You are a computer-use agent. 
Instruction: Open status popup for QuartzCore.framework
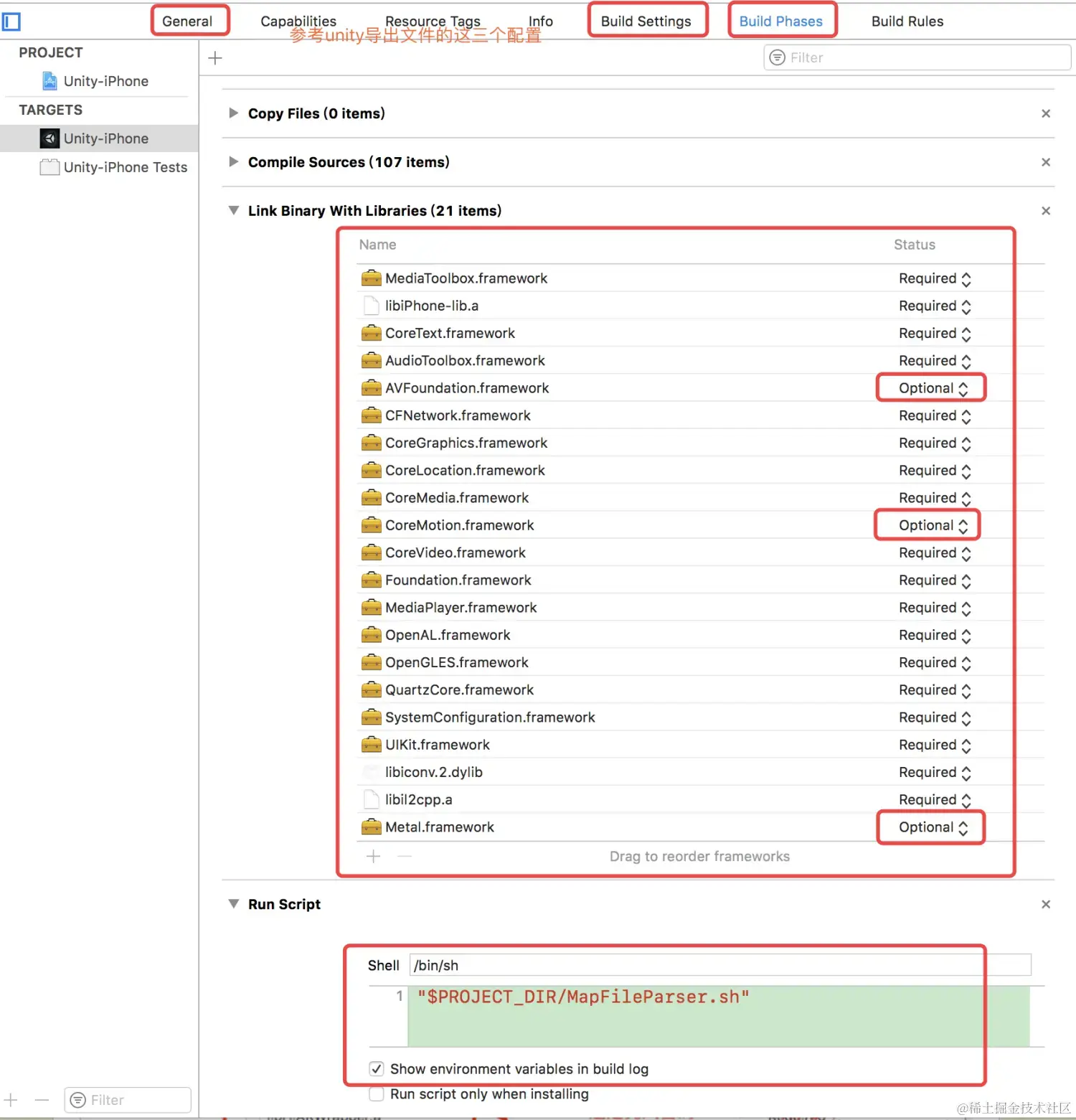tap(935, 690)
